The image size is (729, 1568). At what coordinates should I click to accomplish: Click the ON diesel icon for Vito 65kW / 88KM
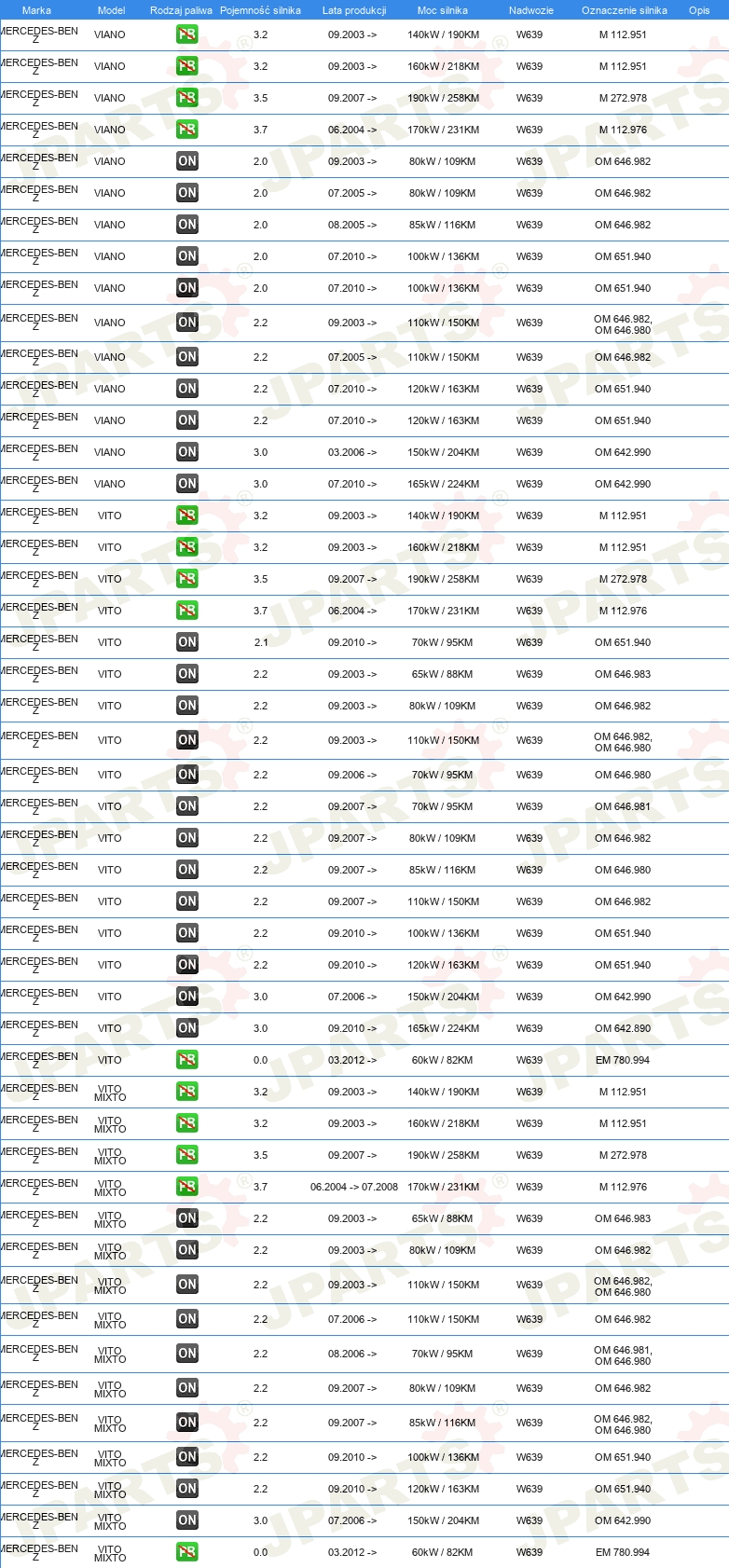(x=187, y=674)
